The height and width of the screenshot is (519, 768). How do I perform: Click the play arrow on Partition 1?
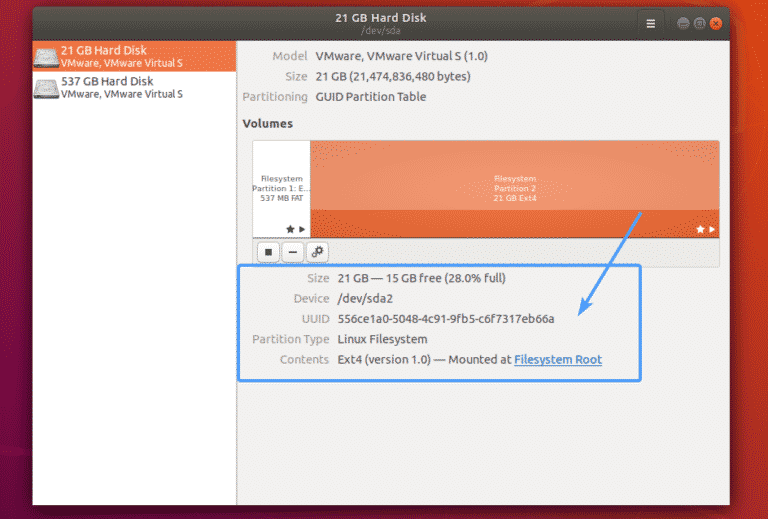click(x=302, y=229)
